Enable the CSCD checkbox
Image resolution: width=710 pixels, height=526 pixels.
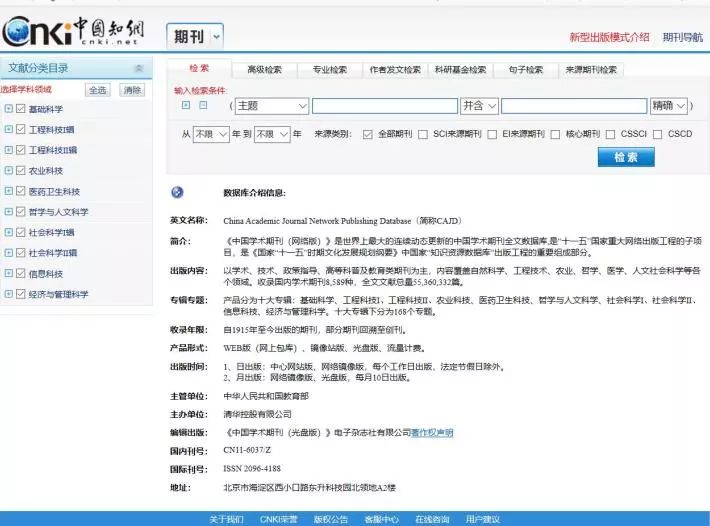tap(657, 134)
